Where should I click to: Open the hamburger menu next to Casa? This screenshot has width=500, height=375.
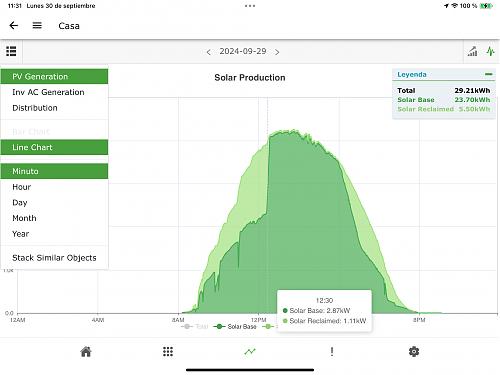37,26
